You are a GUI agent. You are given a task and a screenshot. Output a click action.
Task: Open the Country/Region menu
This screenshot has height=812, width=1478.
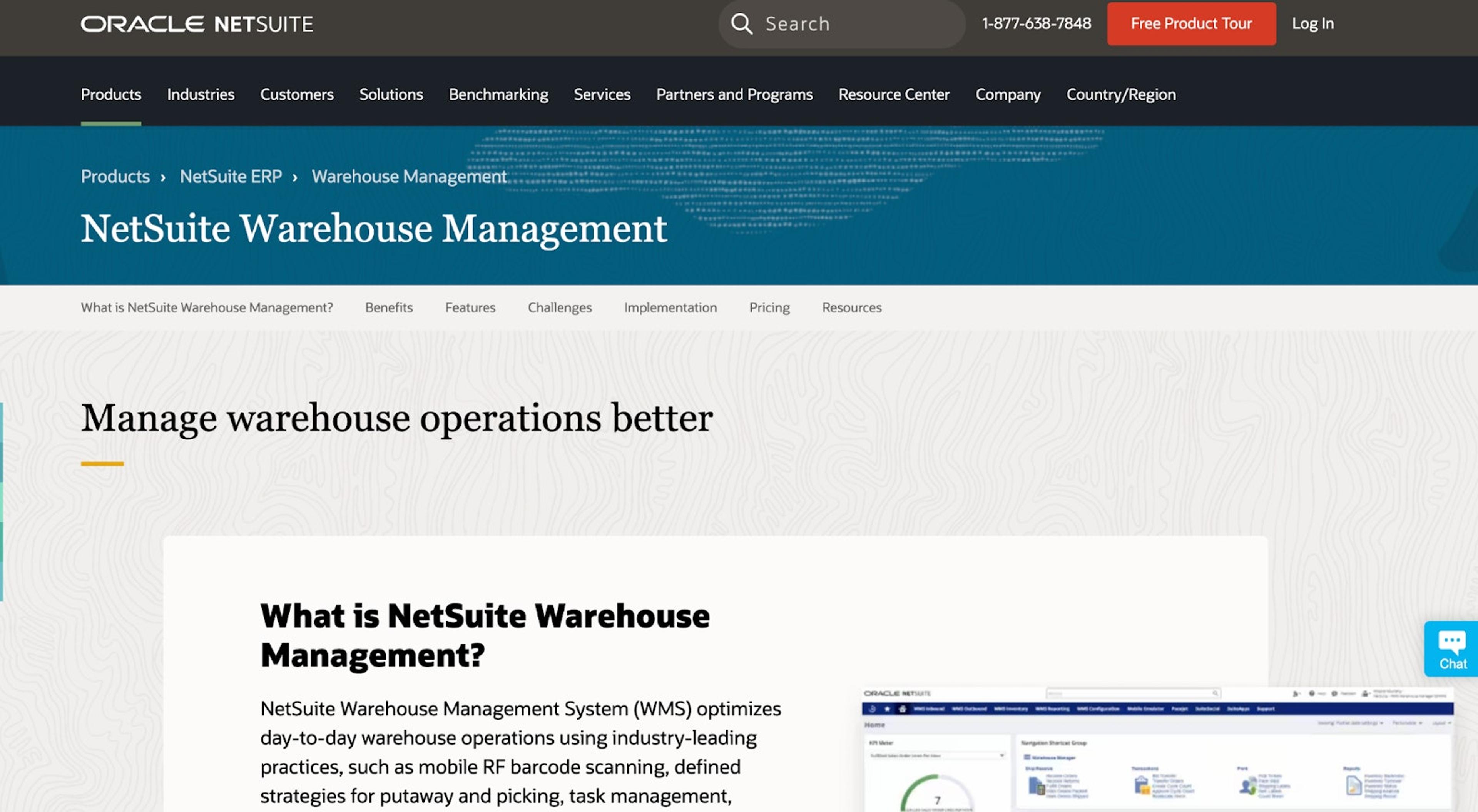pyautogui.click(x=1120, y=94)
